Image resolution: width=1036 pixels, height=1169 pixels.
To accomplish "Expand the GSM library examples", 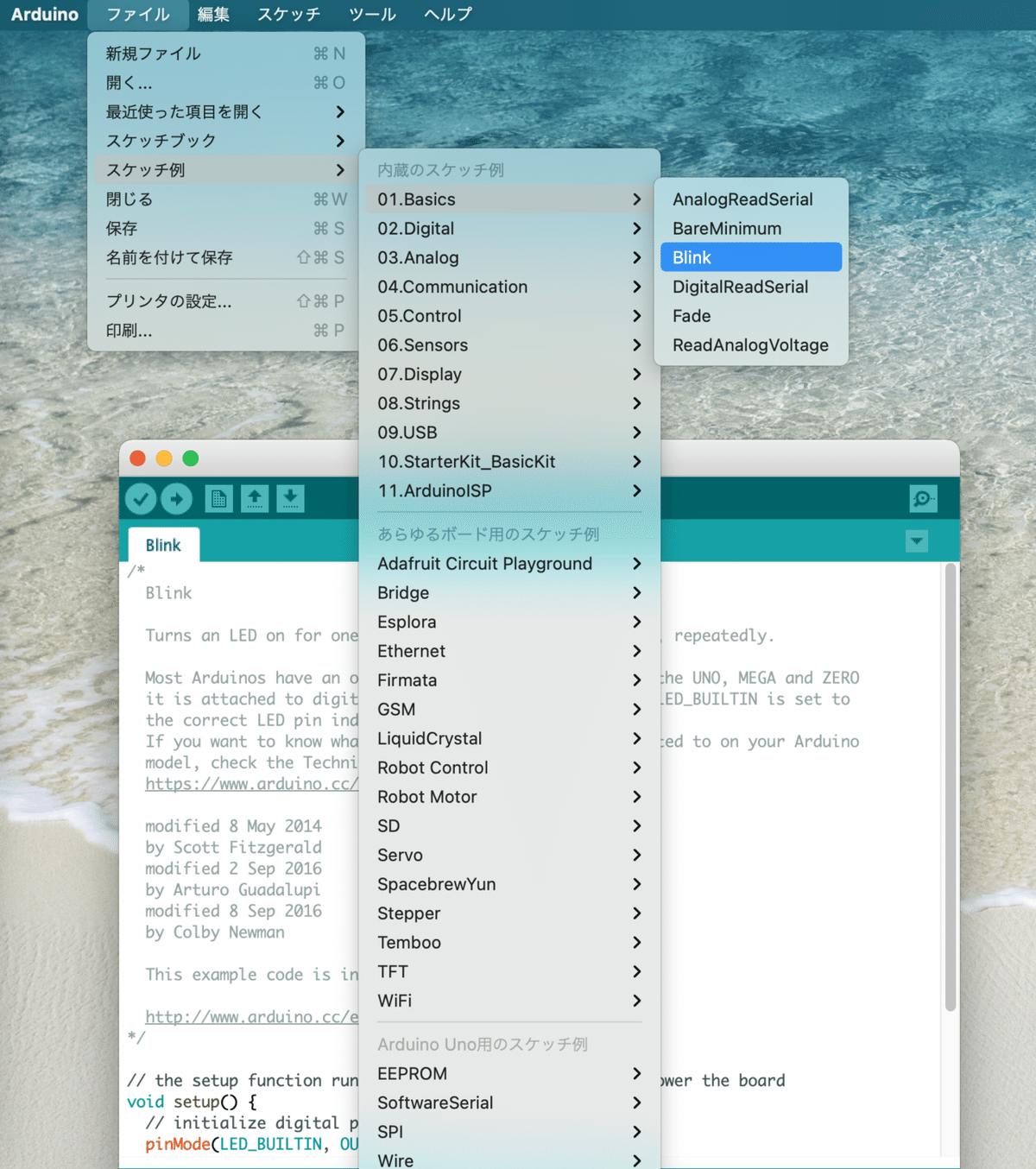I will click(509, 710).
